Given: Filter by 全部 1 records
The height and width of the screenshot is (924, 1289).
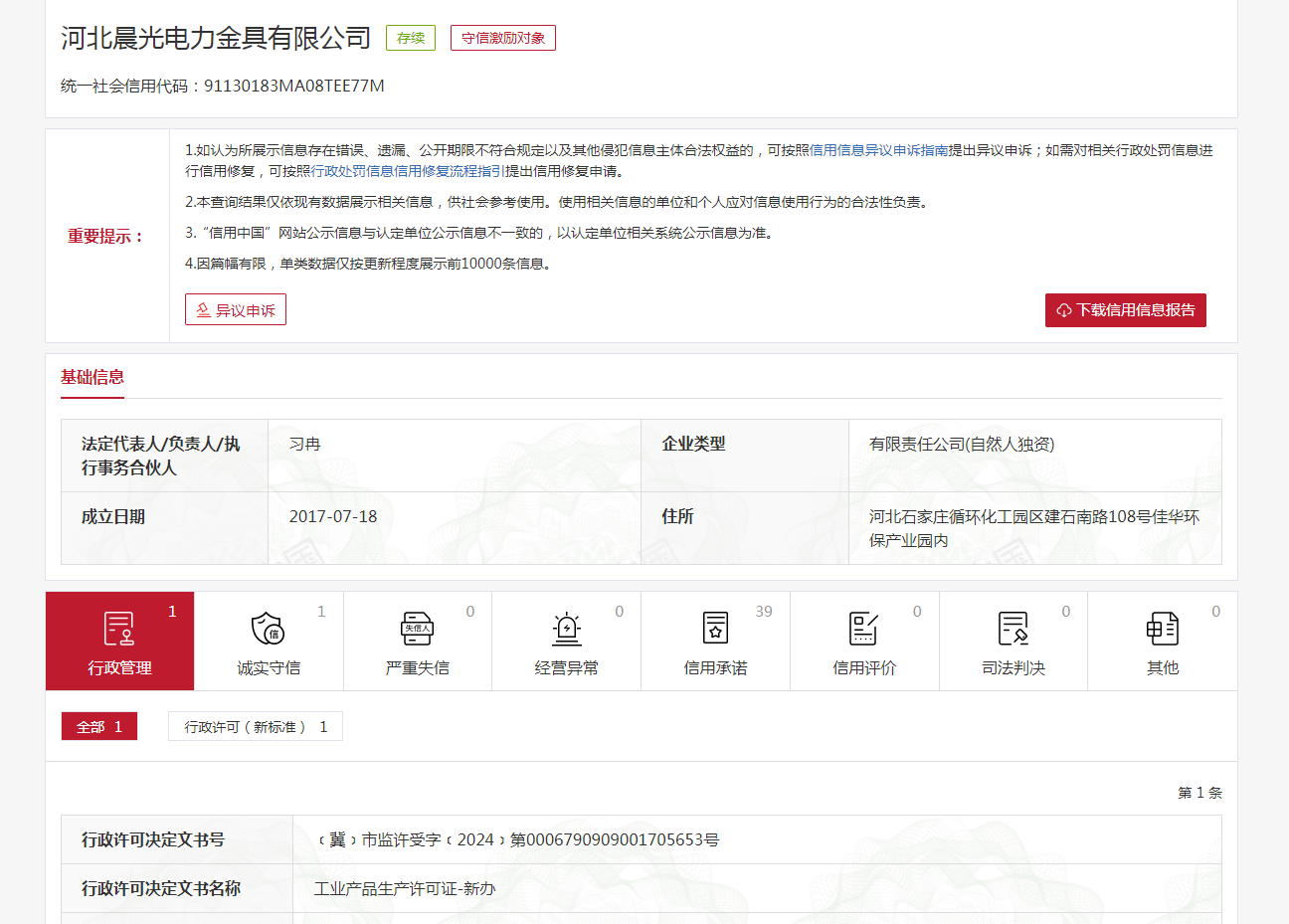Looking at the screenshot, I should point(99,727).
